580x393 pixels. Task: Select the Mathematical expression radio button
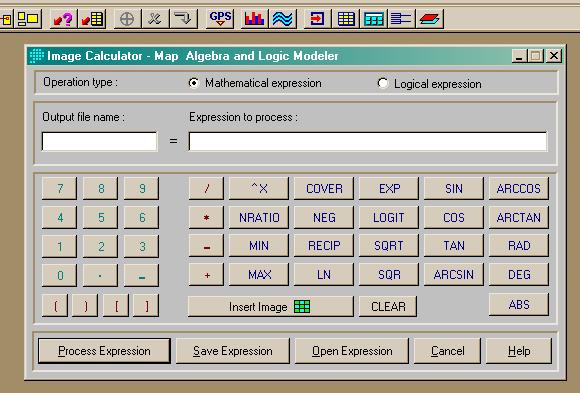(x=194, y=83)
